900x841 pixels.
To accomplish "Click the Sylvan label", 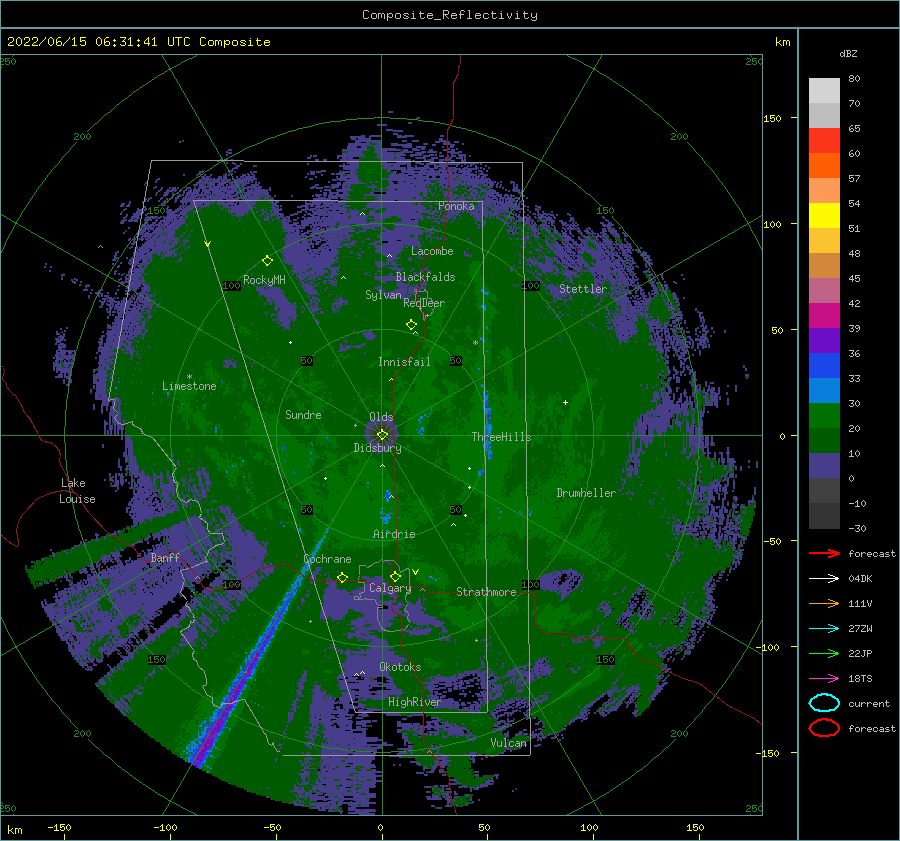I will (383, 295).
